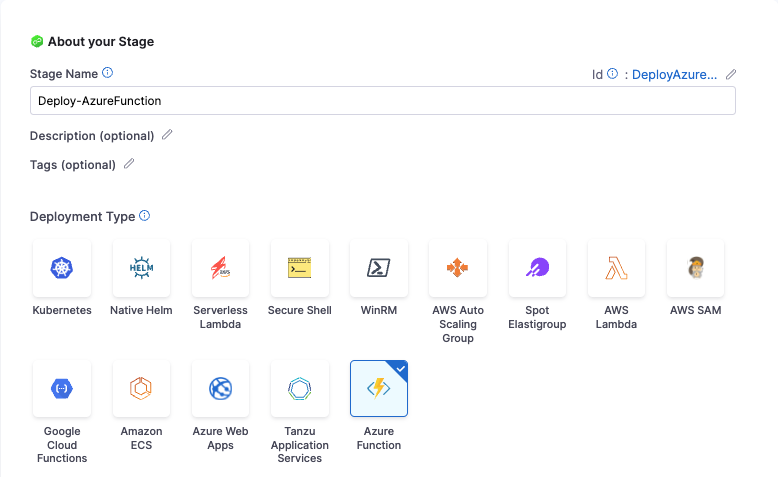This screenshot has width=778, height=477.
Task: Open Deployment Type info tooltip icon
Action: tap(145, 216)
